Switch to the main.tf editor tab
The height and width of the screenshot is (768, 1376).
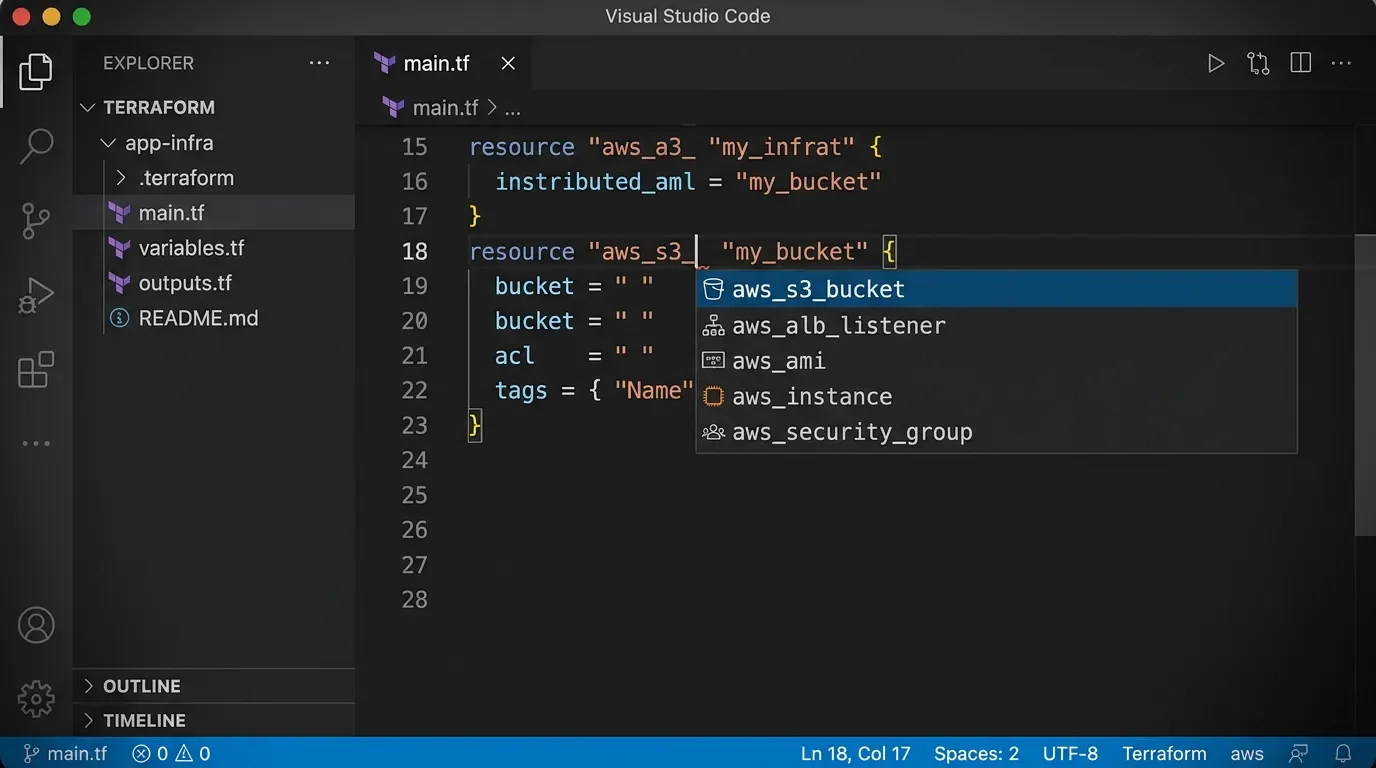point(446,64)
